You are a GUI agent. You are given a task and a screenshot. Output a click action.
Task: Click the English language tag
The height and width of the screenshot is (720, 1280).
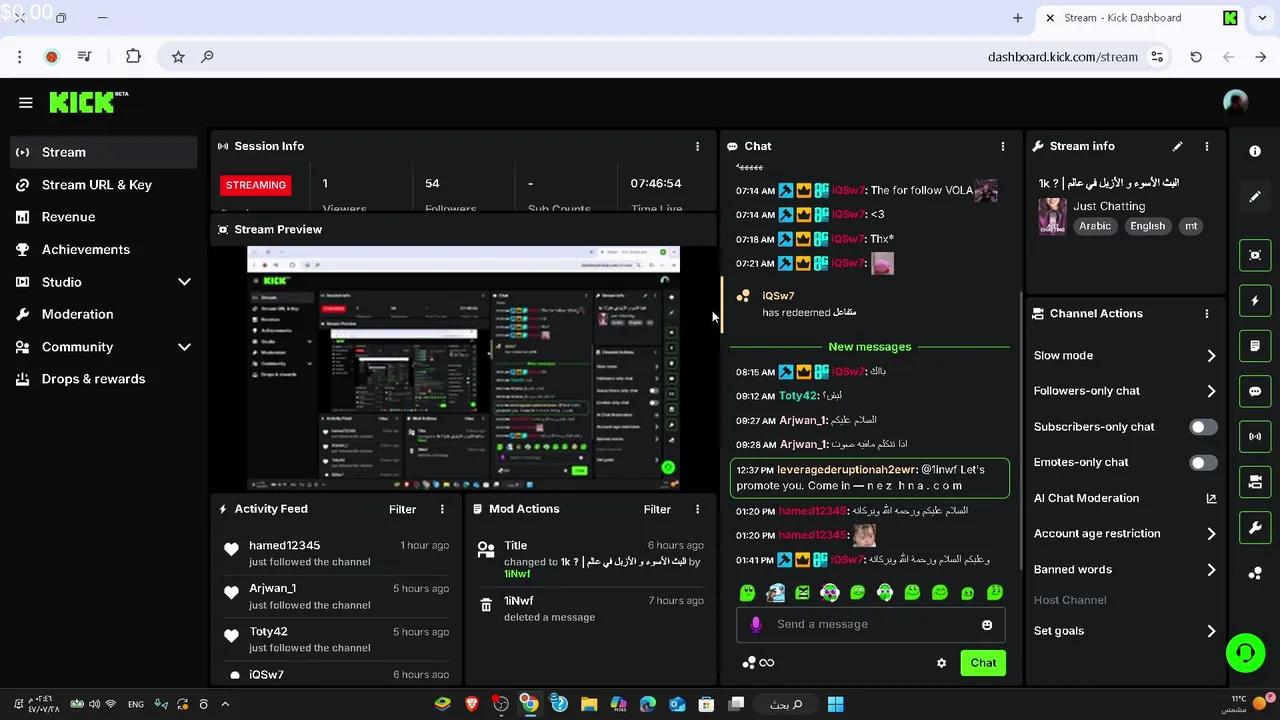click(1147, 226)
